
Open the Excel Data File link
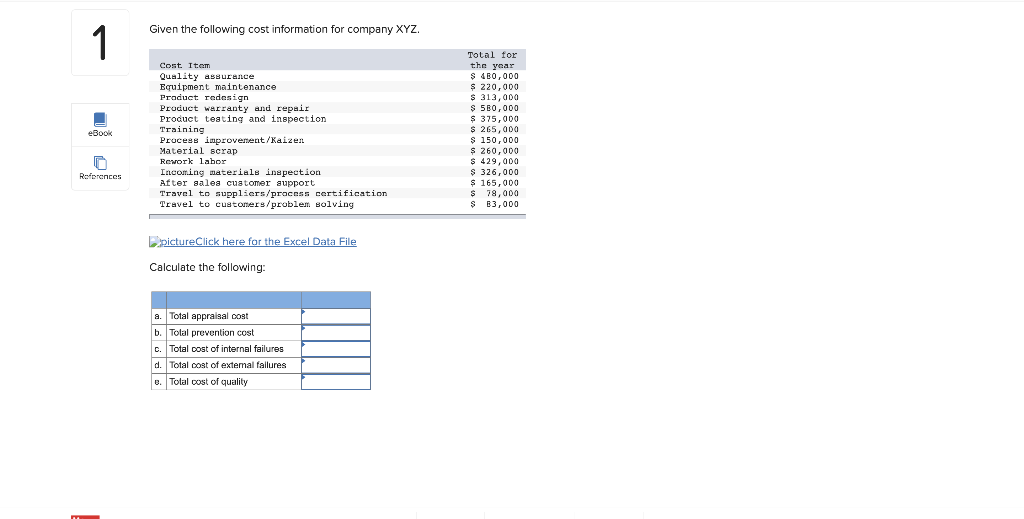point(253,242)
